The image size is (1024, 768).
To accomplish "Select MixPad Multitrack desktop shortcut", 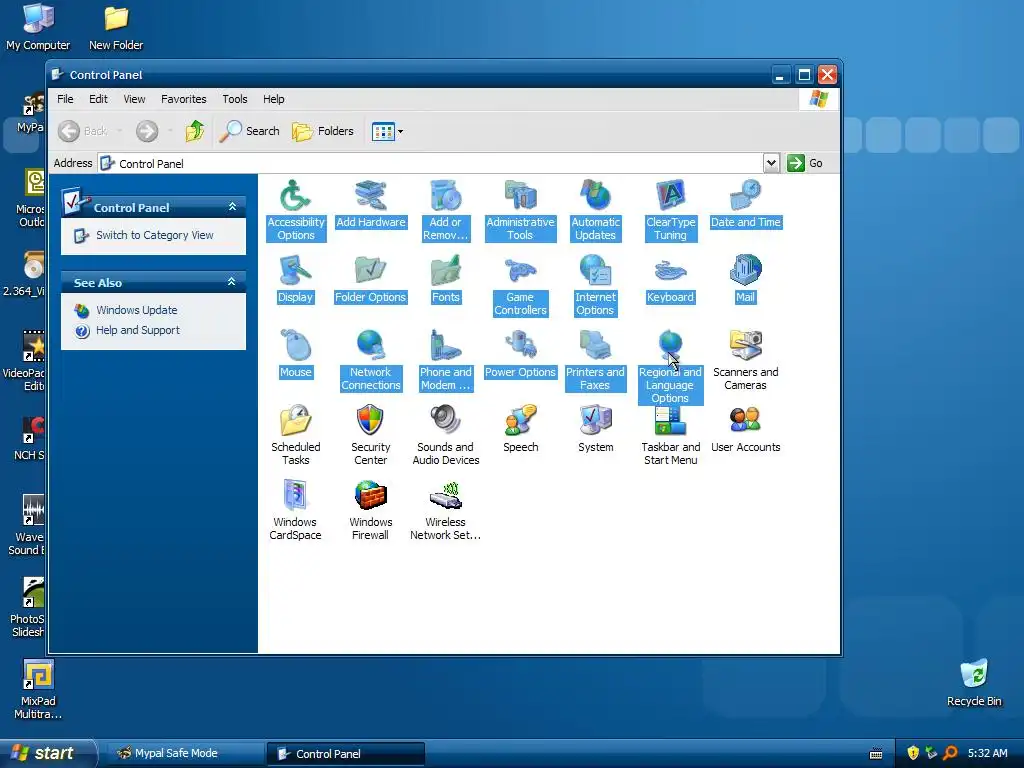I will (x=38, y=690).
